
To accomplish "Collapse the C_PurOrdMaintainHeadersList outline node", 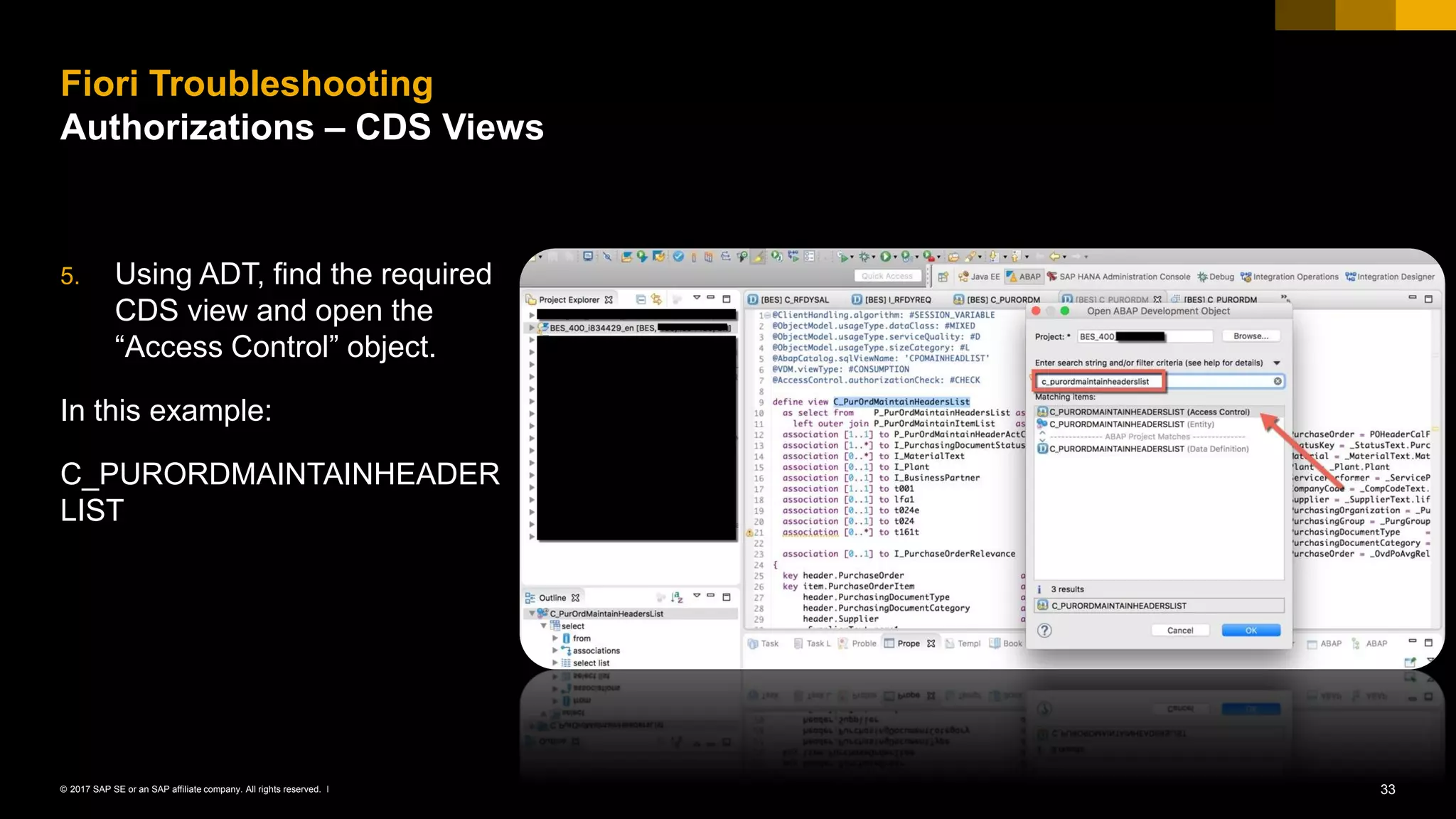I will click(x=531, y=614).
